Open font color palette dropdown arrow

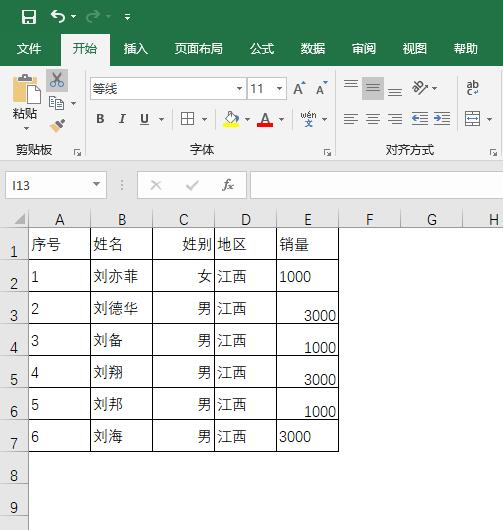281,119
